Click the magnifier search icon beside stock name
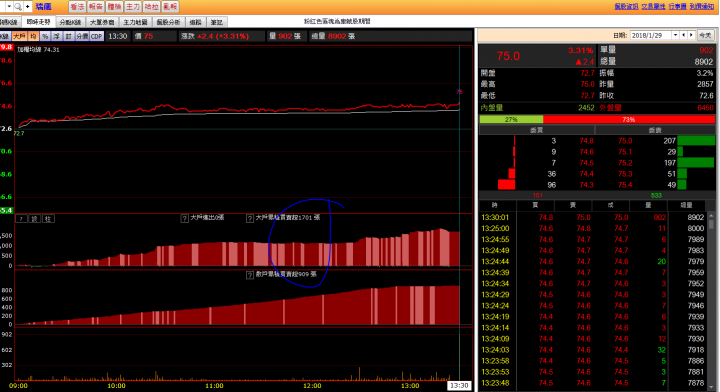The image size is (720, 392). coord(18,6)
